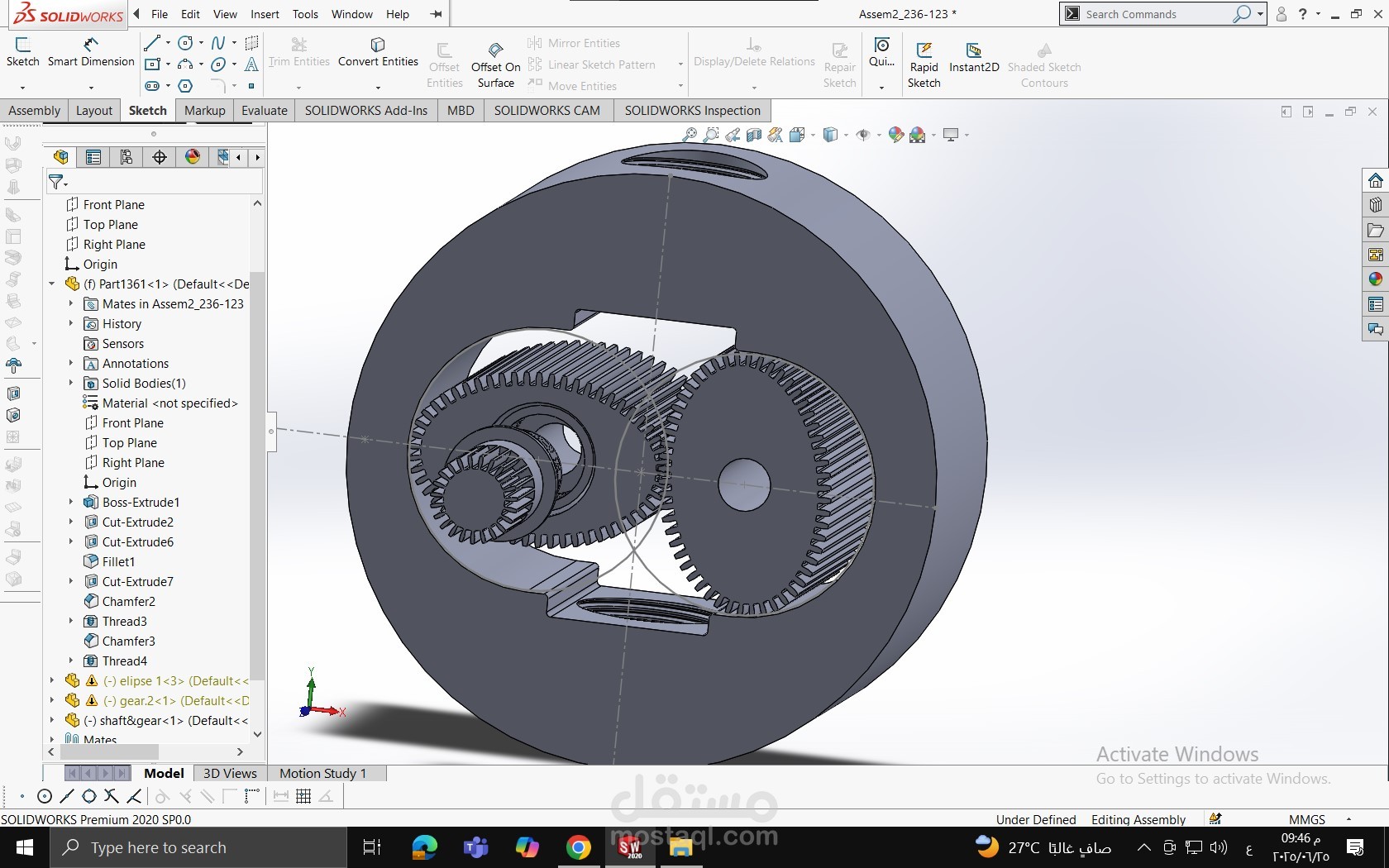Click Zoom to Fit in view toolbar
Screen dimensions: 1389x868
690,135
